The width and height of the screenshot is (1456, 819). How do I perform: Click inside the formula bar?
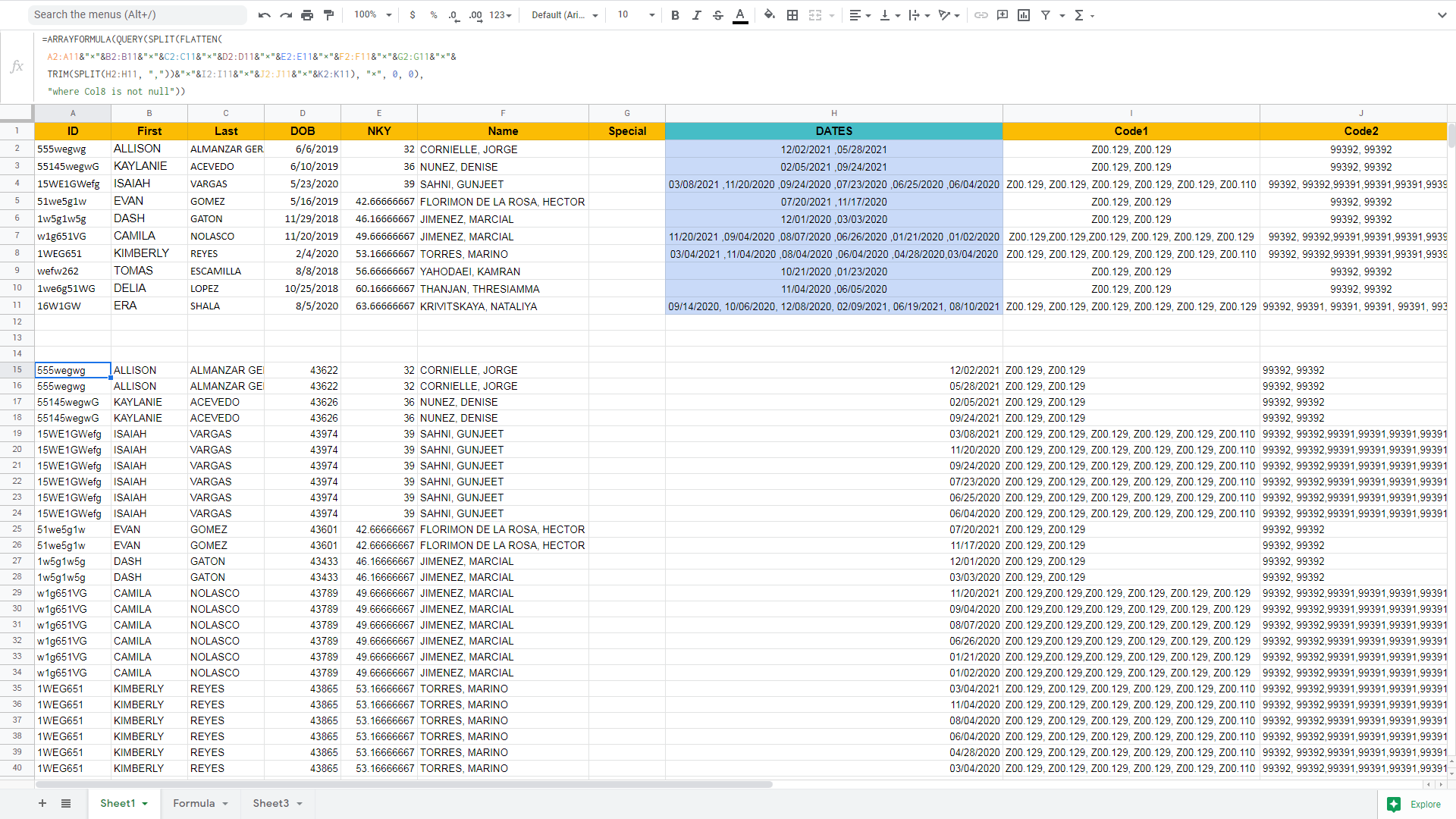tap(743, 66)
